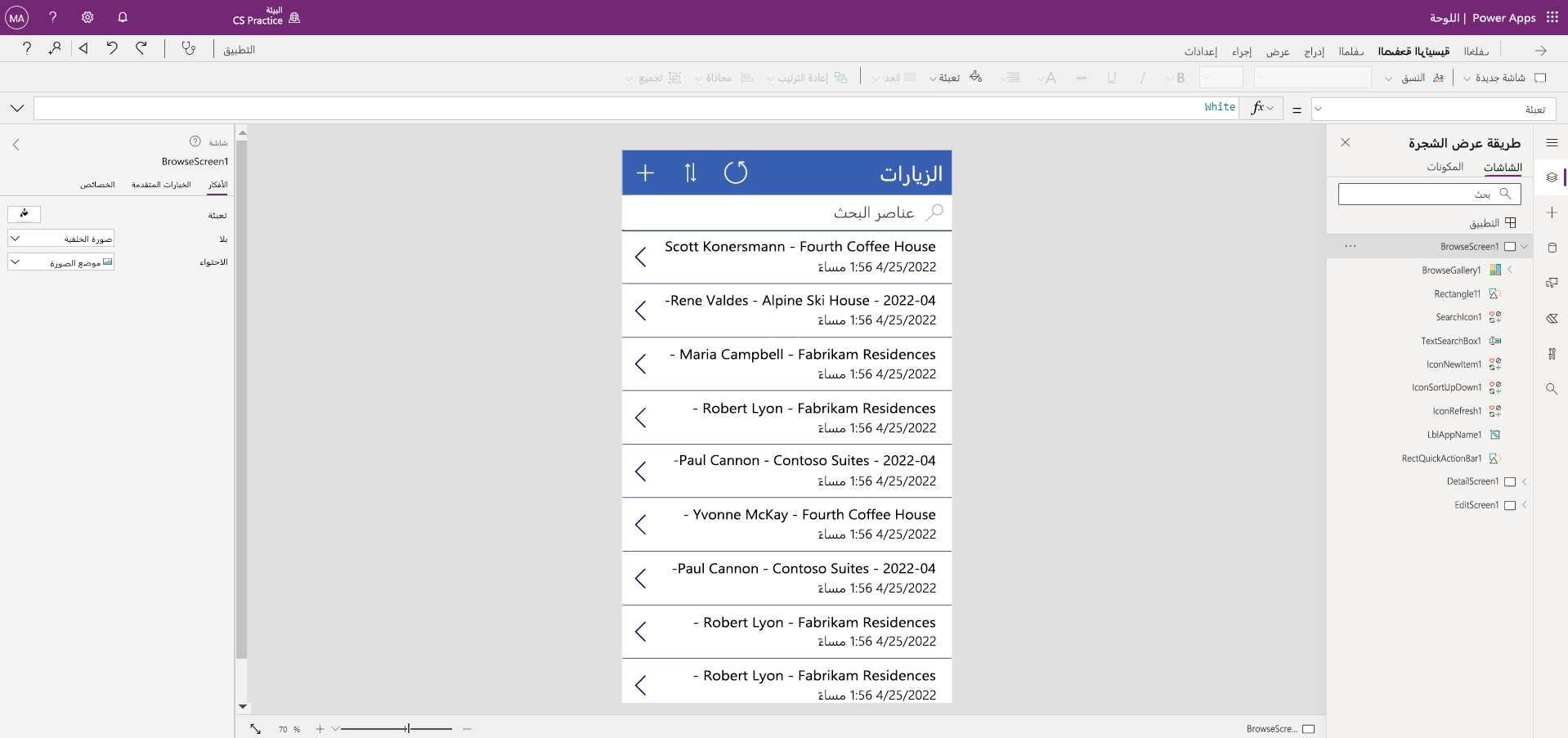This screenshot has height=738, width=1568.
Task: Open the Media icon in side rail
Action: coord(1552,283)
